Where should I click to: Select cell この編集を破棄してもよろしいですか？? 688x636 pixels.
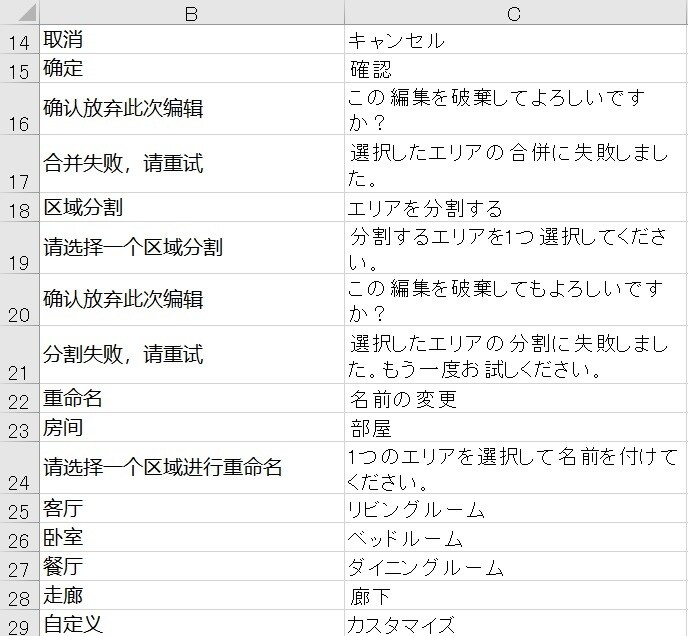point(516,299)
